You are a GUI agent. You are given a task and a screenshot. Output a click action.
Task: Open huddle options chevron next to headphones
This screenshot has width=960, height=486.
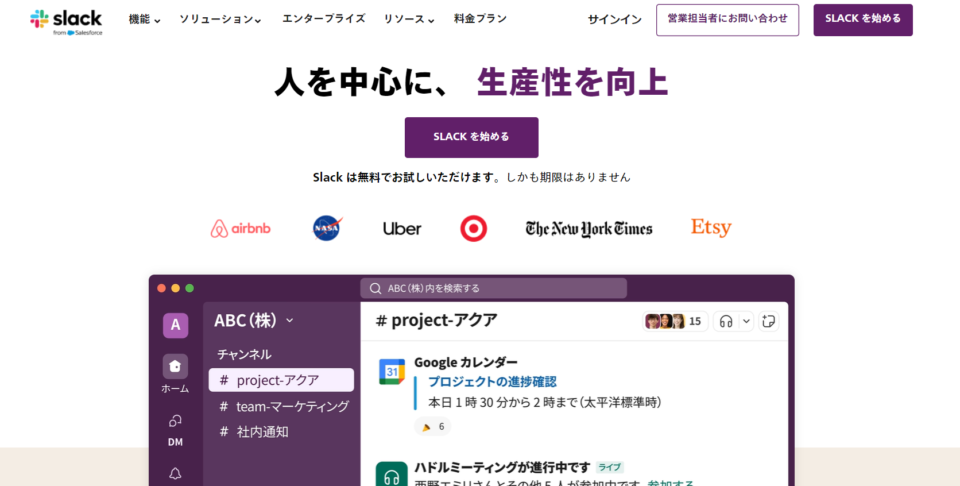[746, 321]
